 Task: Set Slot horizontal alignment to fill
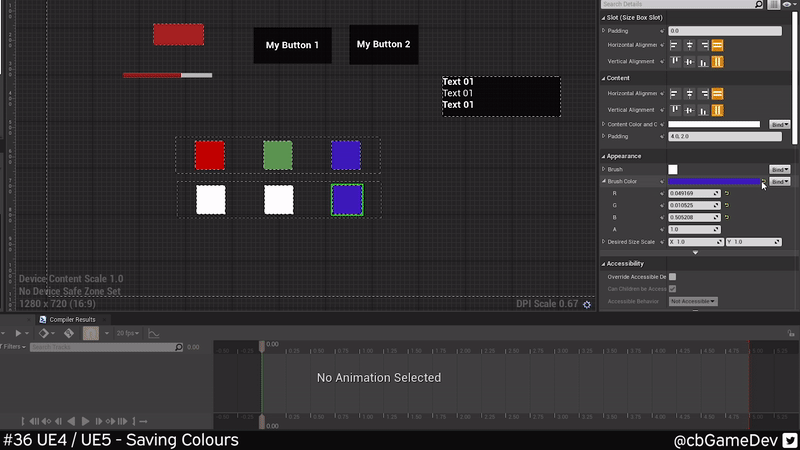click(x=717, y=45)
